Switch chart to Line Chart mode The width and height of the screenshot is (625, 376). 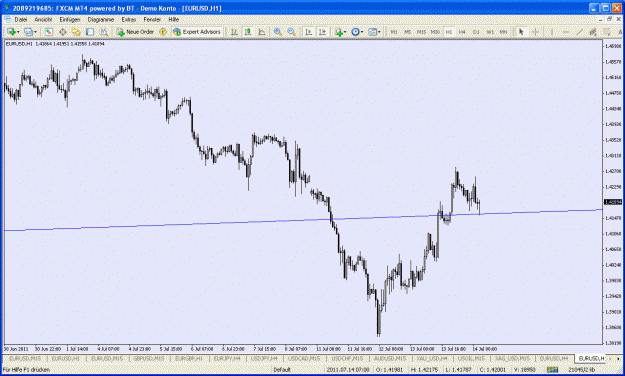tap(261, 32)
